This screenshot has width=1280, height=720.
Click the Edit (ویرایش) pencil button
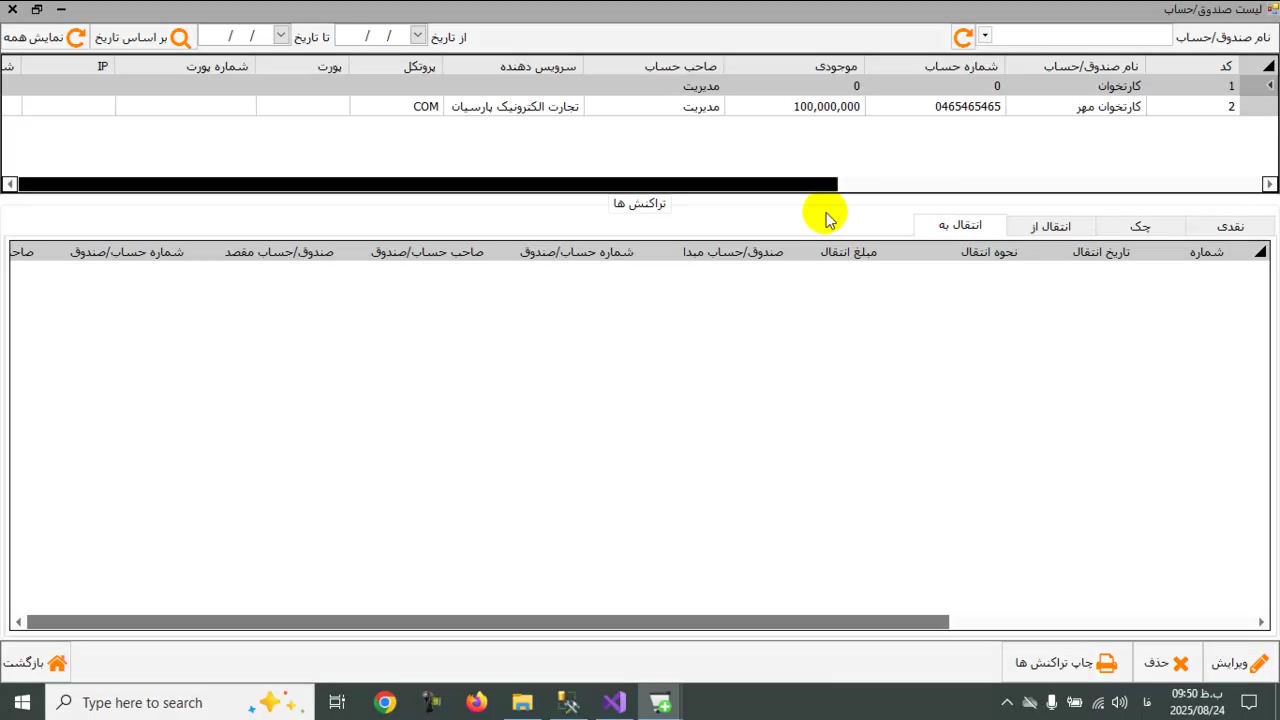pos(1240,663)
